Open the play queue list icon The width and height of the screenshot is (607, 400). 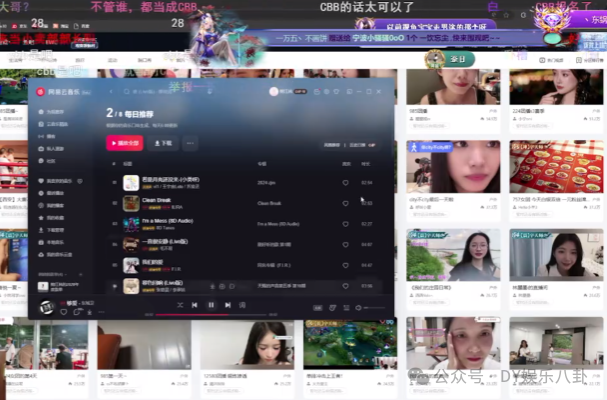point(346,308)
